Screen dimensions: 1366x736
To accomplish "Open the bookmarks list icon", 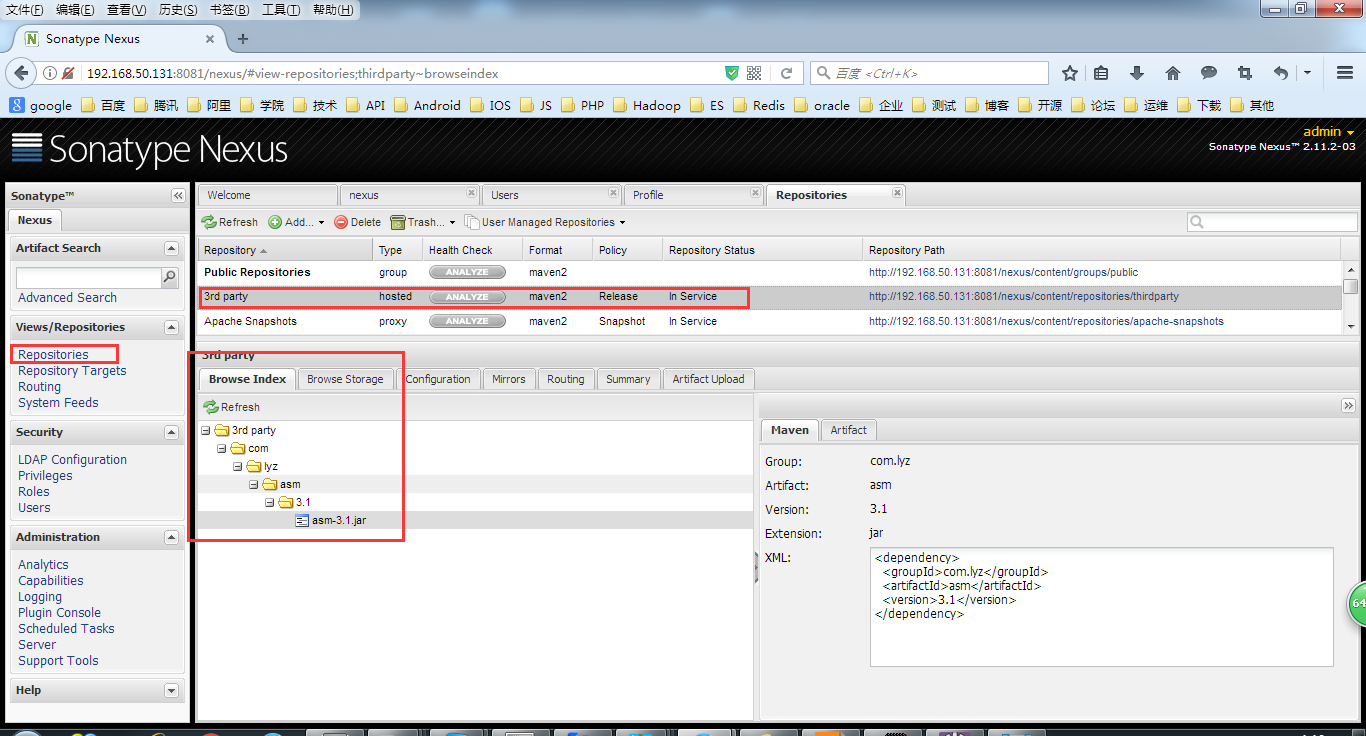I will coord(1101,73).
